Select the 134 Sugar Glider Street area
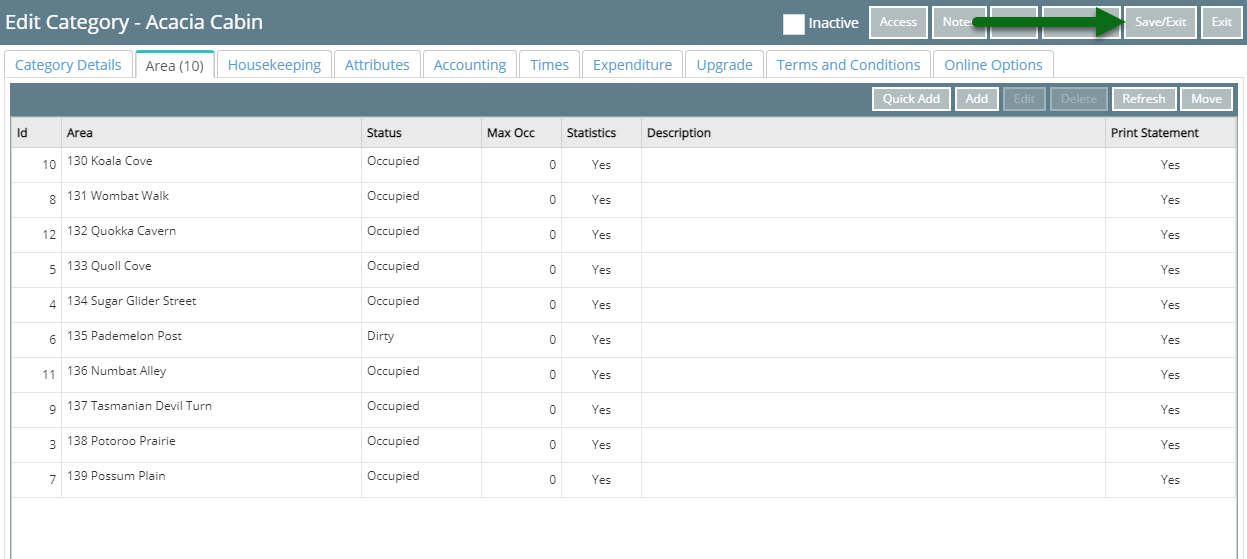This screenshot has width=1247, height=559. click(131, 301)
